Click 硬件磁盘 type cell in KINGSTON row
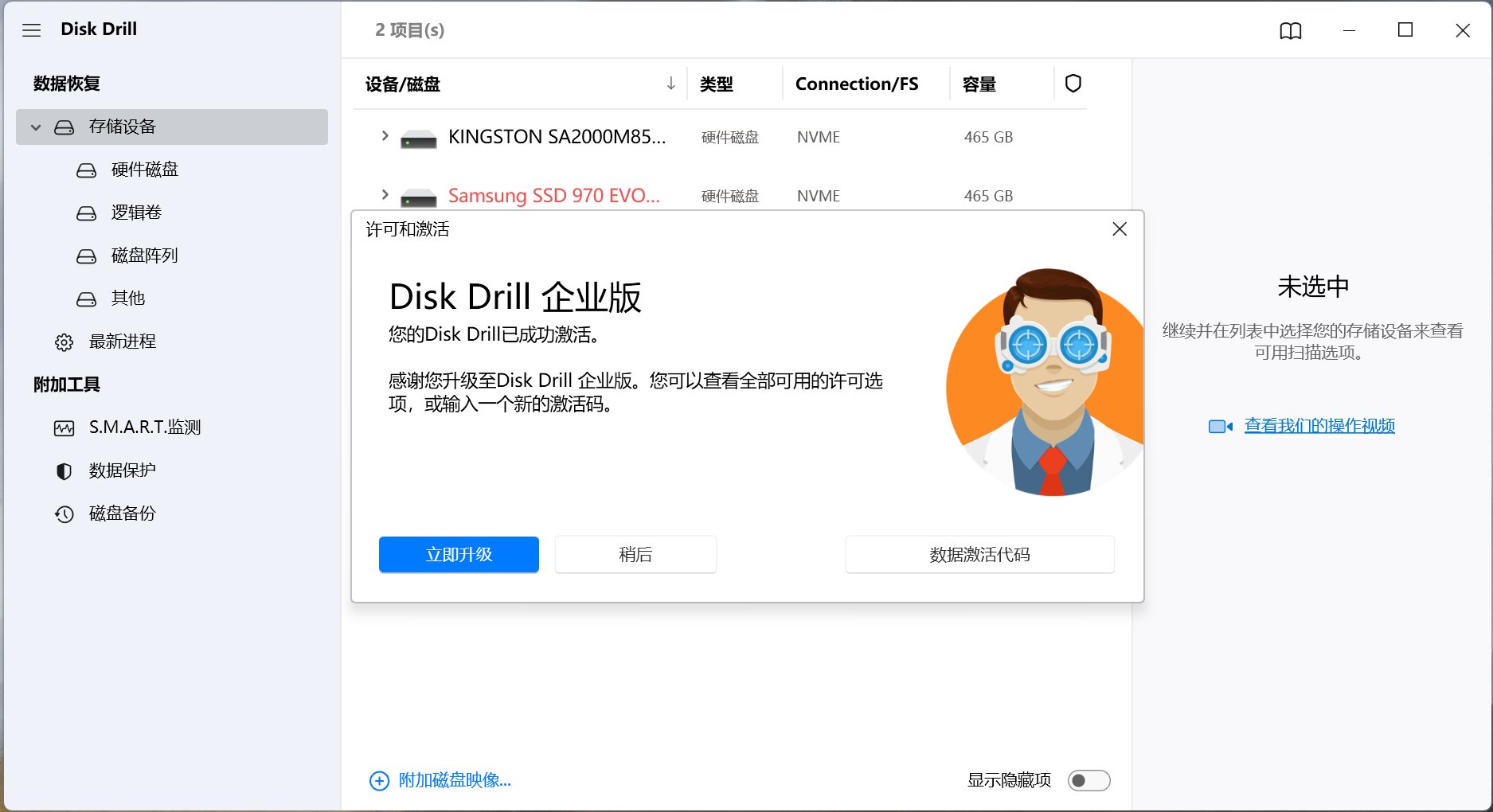1493x812 pixels. [730, 137]
